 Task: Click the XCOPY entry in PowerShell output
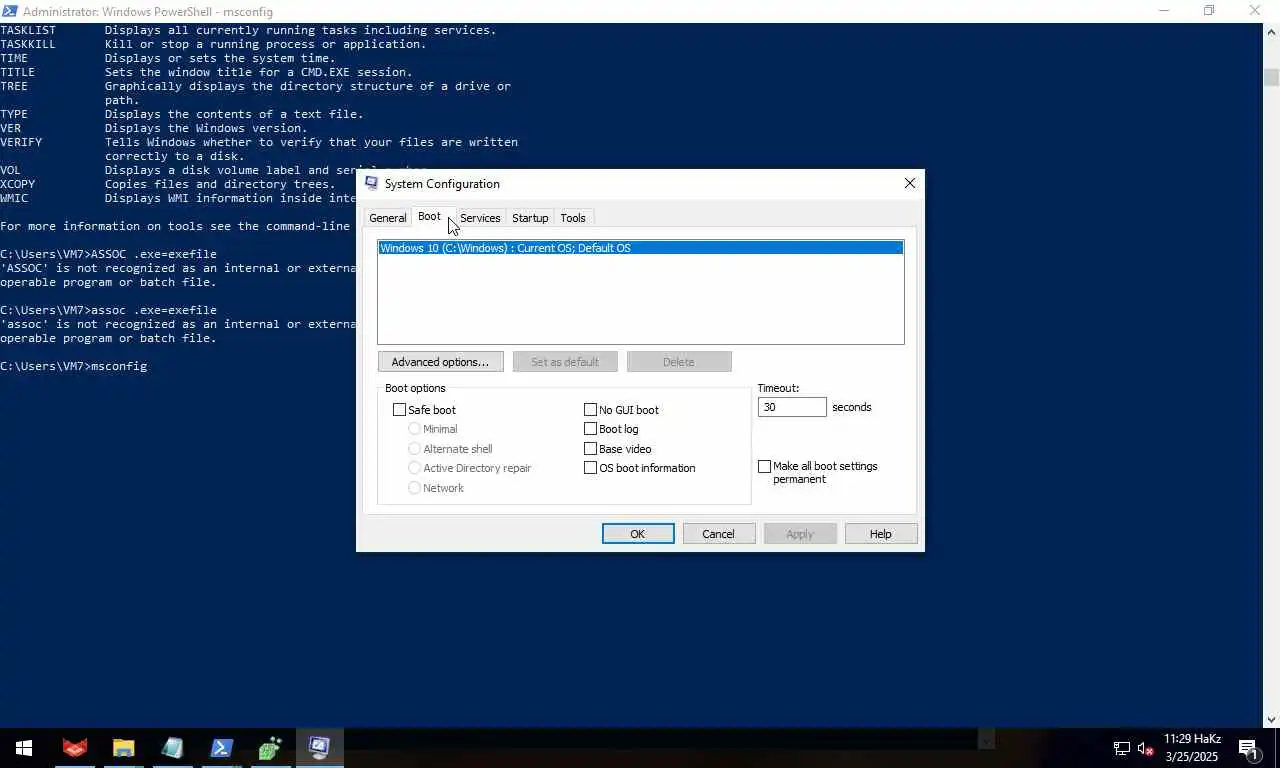pos(17,184)
